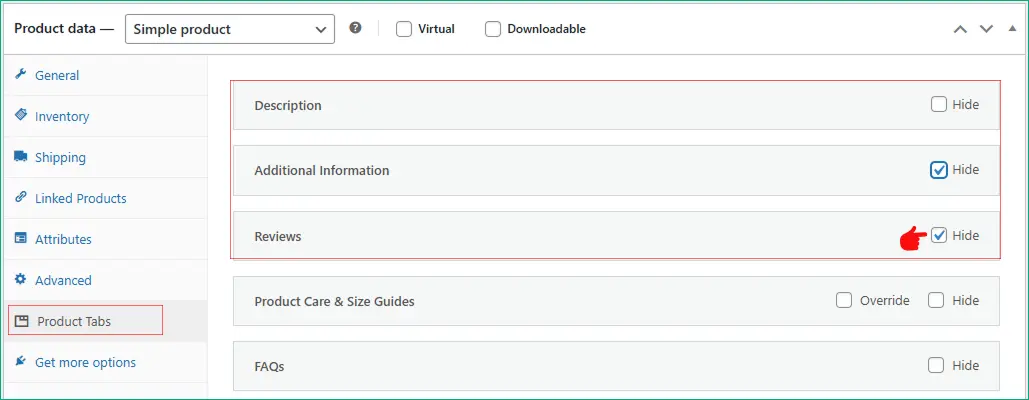The width and height of the screenshot is (1029, 400).
Task: Click the Inventory tag icon
Action: 20,115
